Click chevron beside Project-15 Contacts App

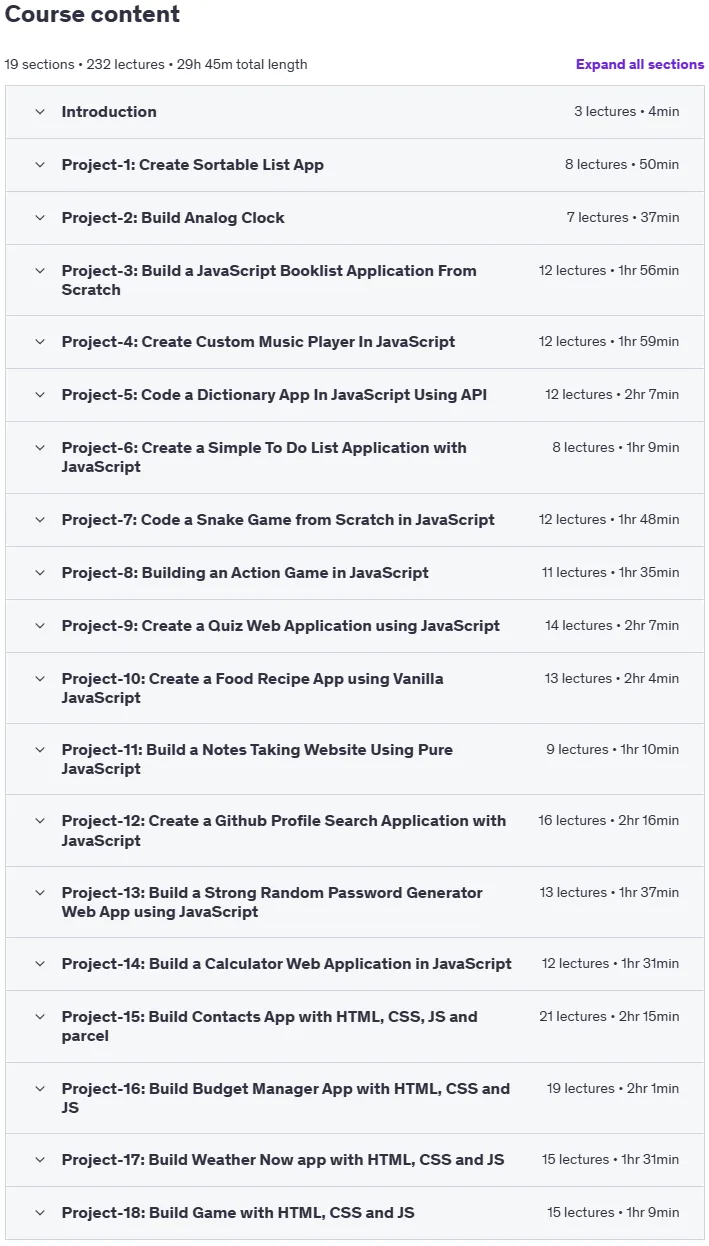point(40,1017)
